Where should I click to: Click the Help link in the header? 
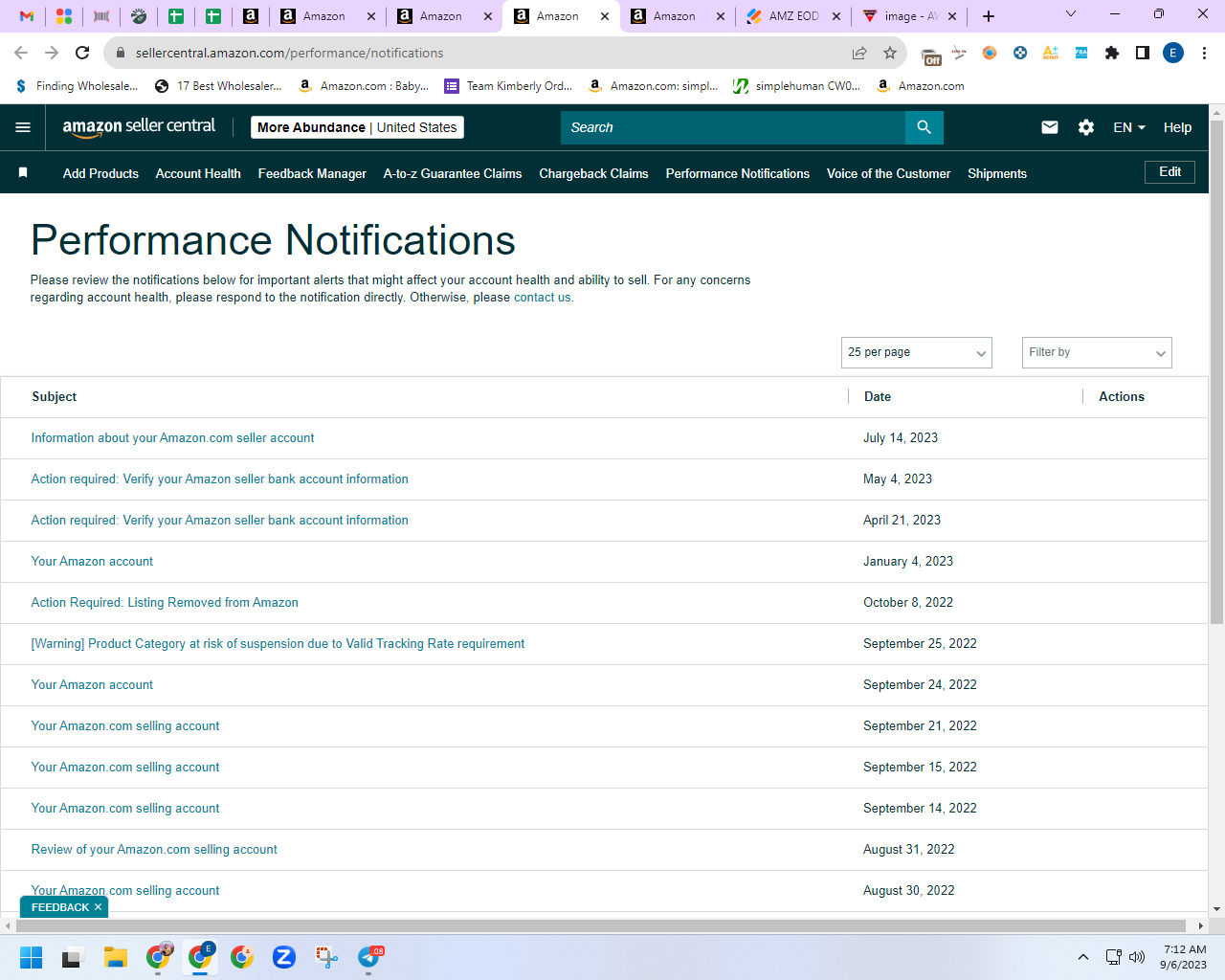click(x=1177, y=127)
